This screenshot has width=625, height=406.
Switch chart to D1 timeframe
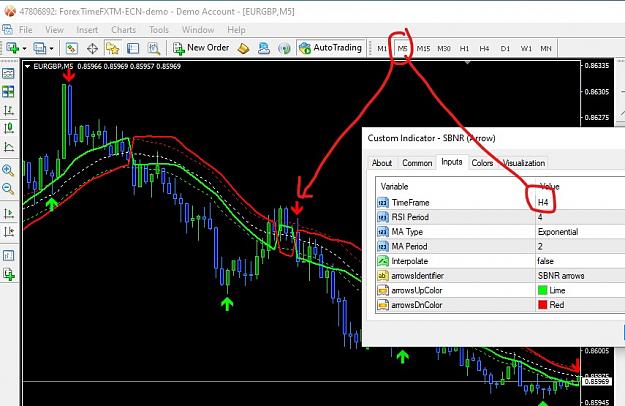[x=505, y=49]
